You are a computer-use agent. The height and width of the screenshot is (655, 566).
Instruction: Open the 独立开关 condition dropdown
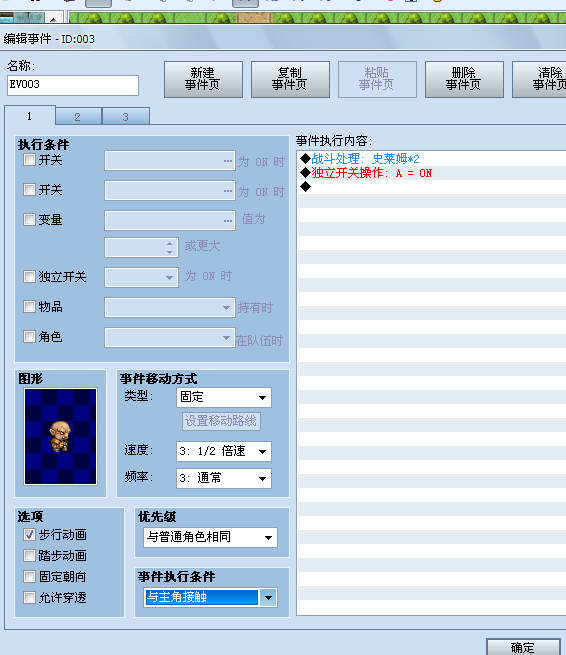coord(142,277)
